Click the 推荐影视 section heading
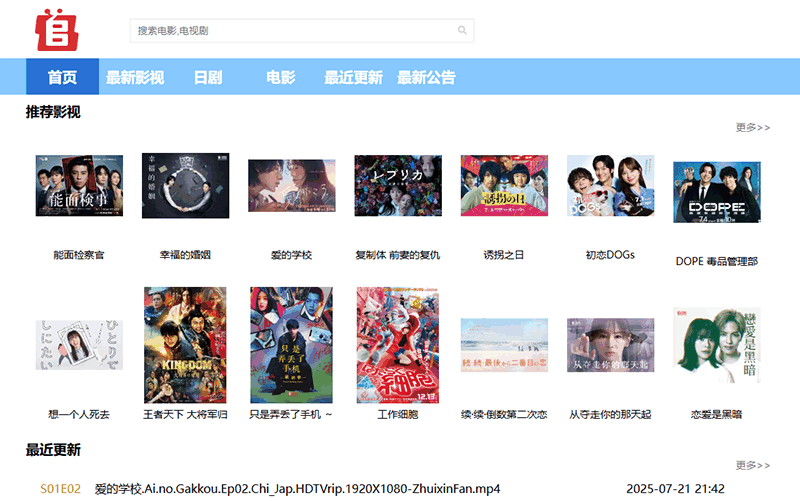The image size is (800, 501). click(53, 112)
